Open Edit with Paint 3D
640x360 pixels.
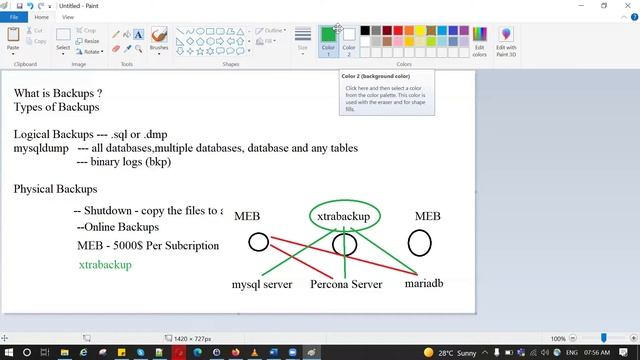coord(506,42)
